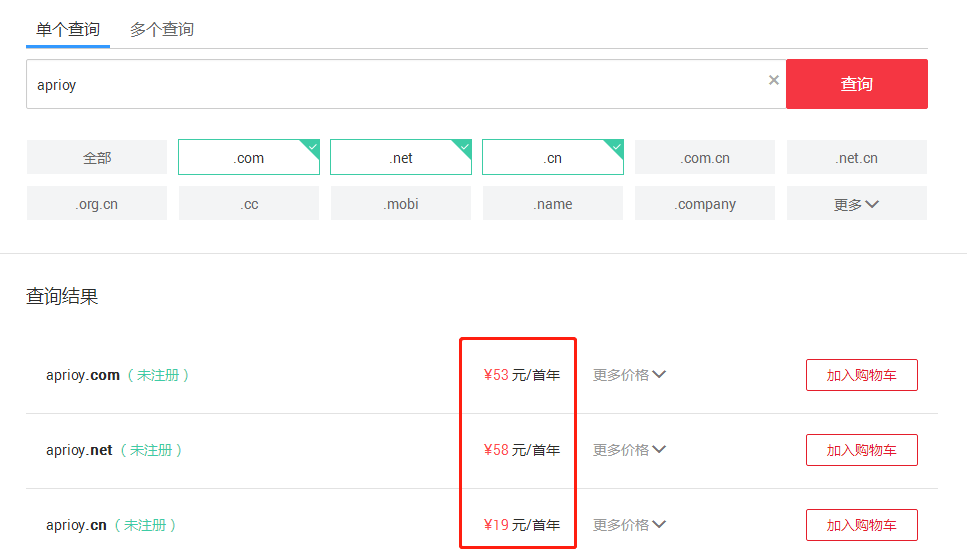Enable the .com.cn suffix option
The height and width of the screenshot is (556, 967).
click(705, 158)
